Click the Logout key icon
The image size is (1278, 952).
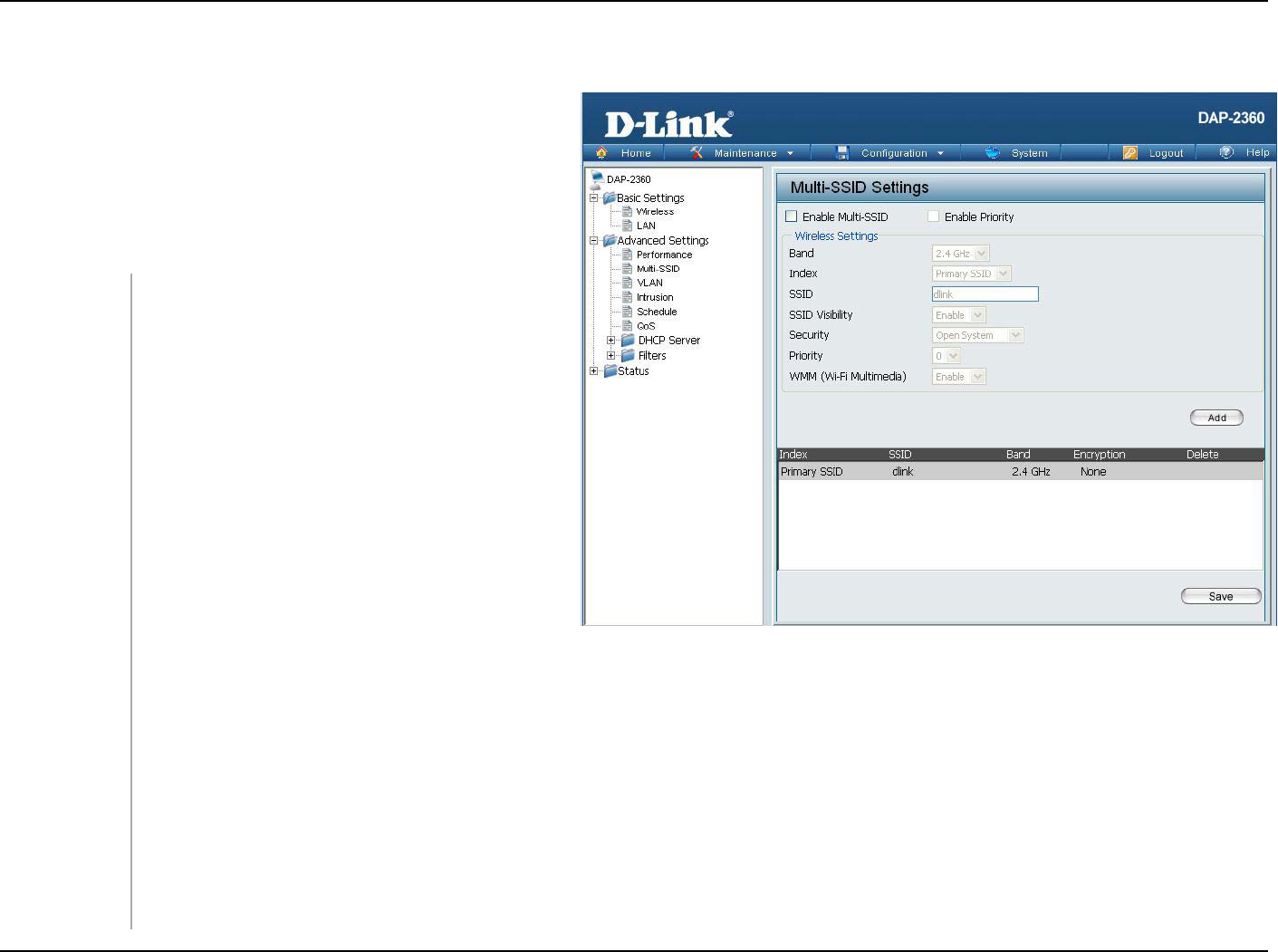[1130, 153]
